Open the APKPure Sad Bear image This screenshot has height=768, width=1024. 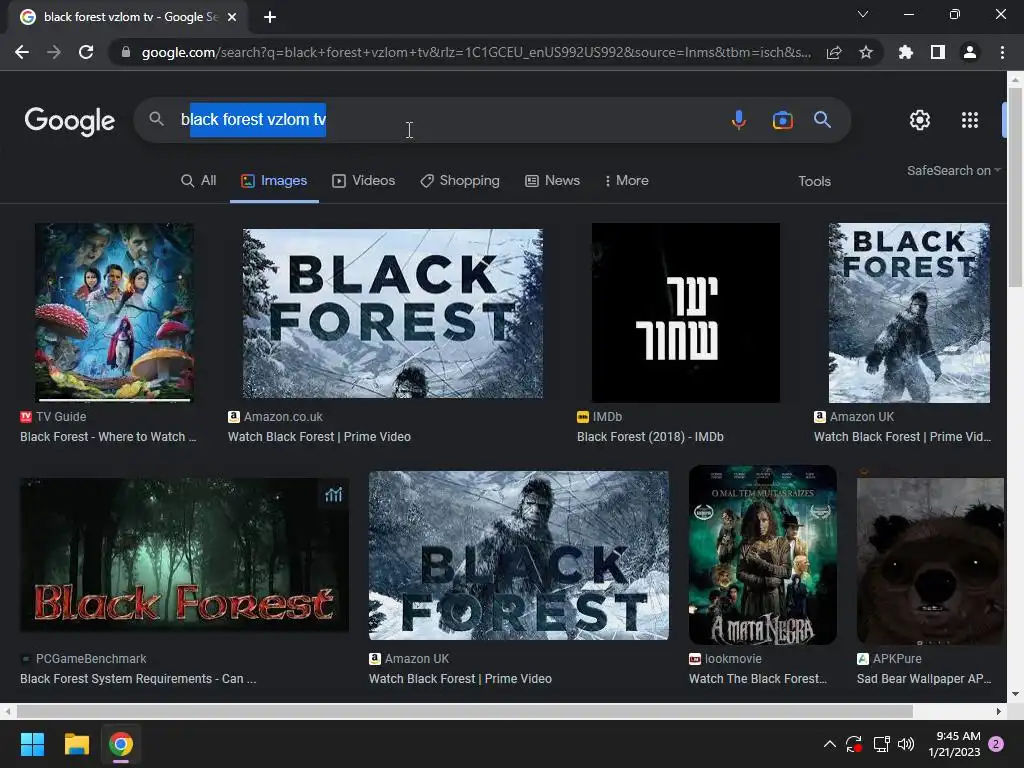(931, 561)
